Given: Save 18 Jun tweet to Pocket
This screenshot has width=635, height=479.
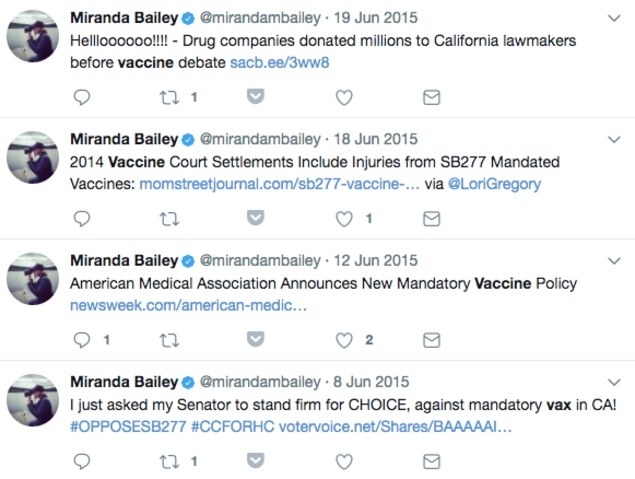Looking at the screenshot, I should coord(256,218).
